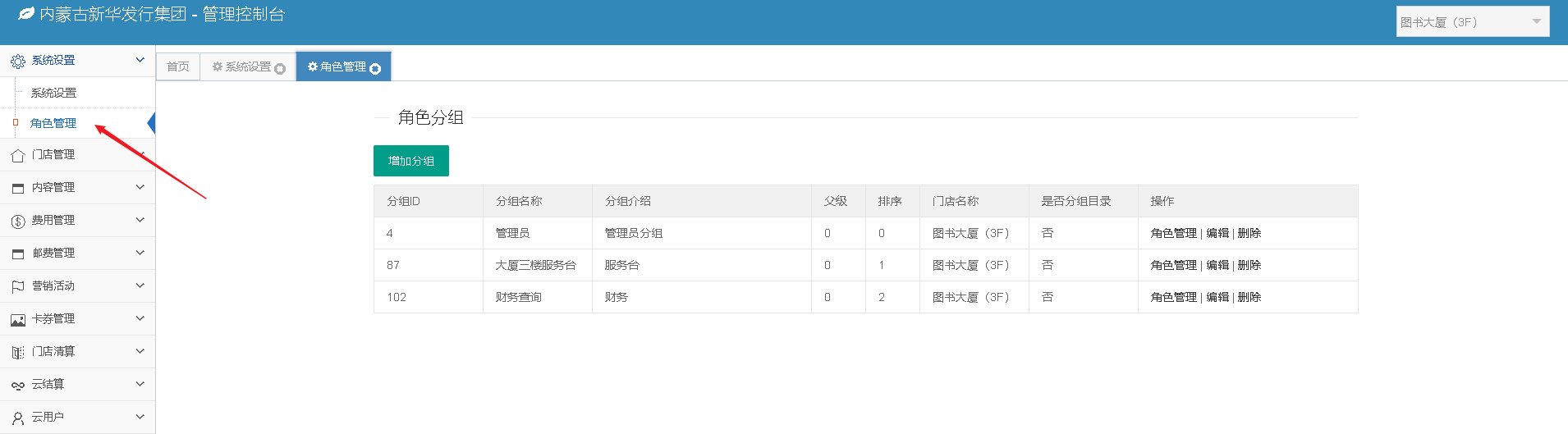Open the 图书大厦（3F） store dropdown
This screenshot has width=1568, height=434.
pos(1472,22)
